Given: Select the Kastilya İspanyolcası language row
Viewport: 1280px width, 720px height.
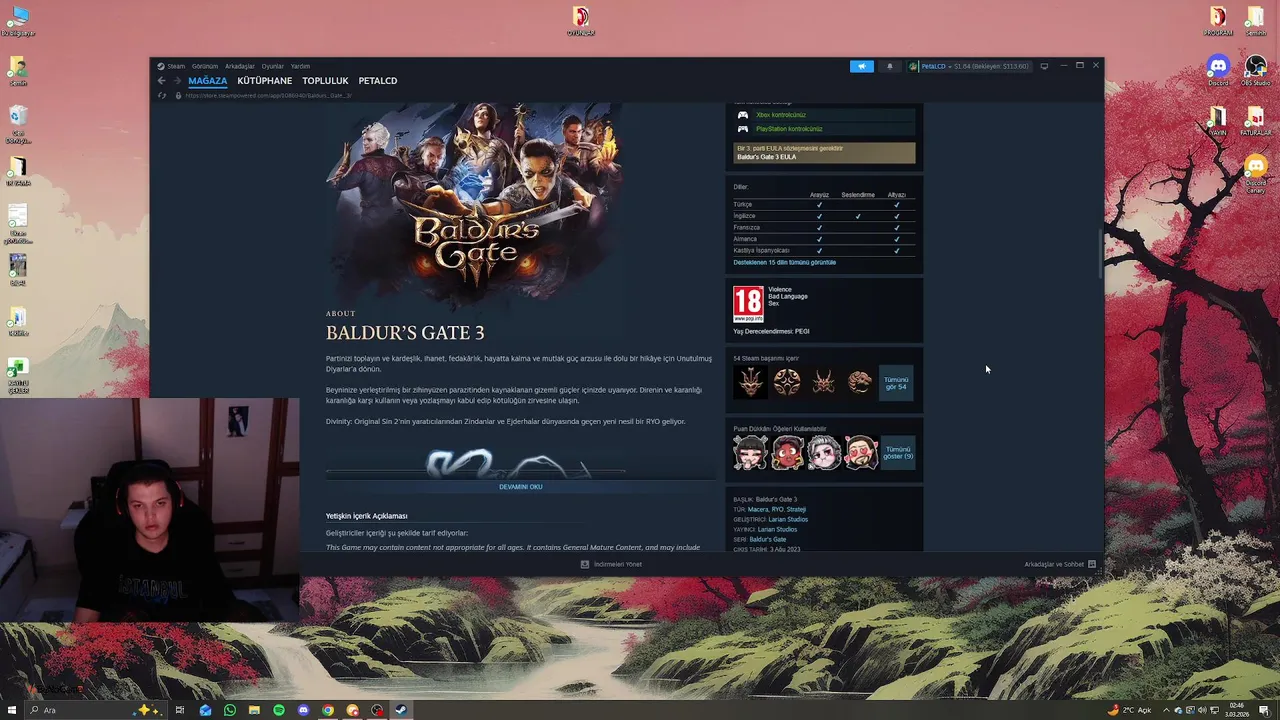Looking at the screenshot, I should tap(824, 250).
